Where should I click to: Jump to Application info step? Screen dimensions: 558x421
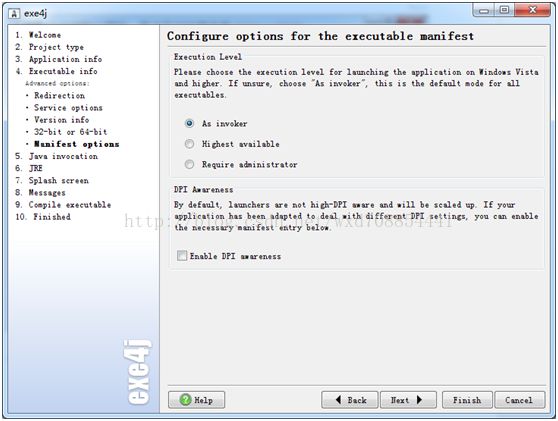(65, 59)
